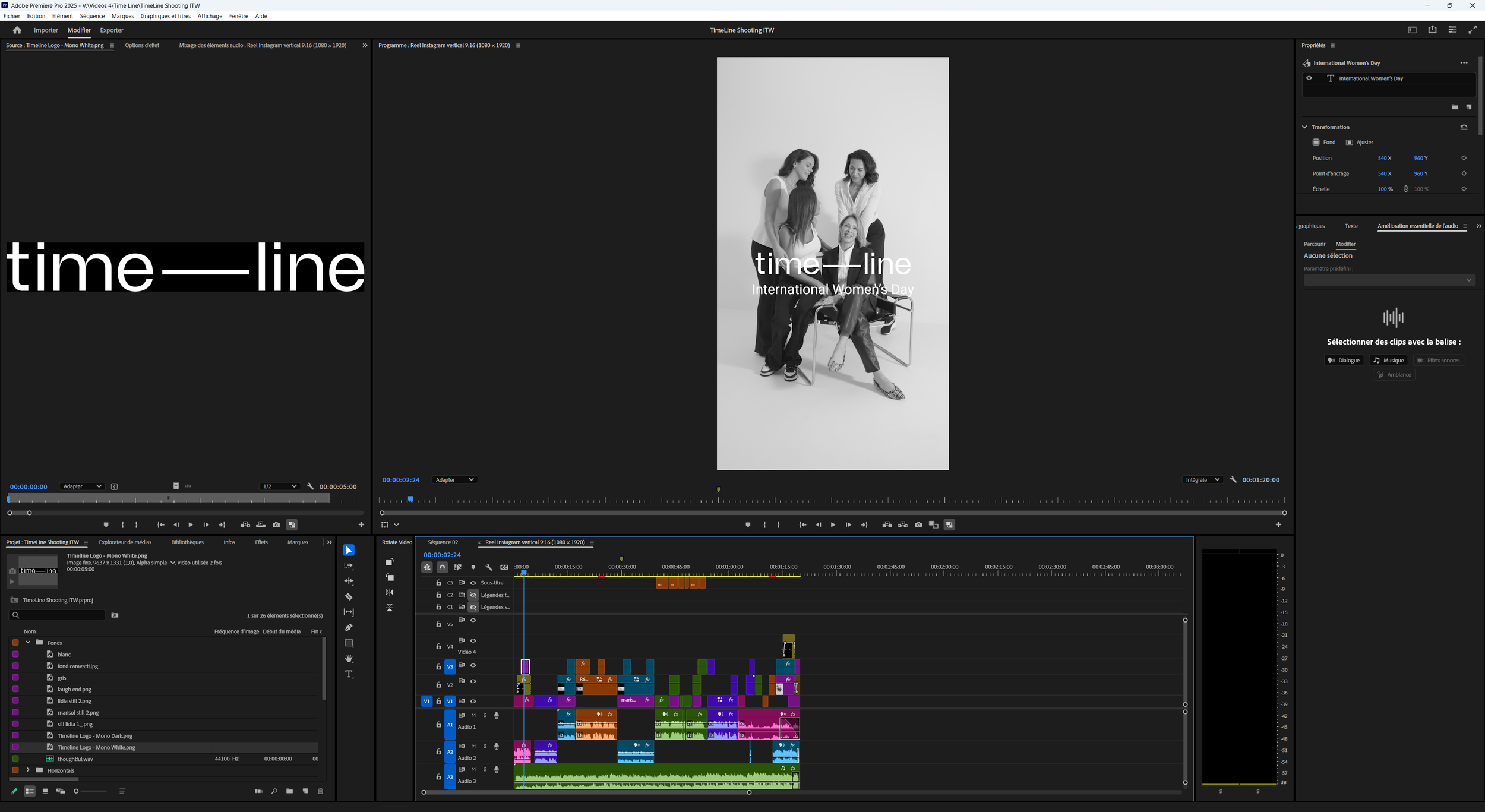Image resolution: width=1485 pixels, height=812 pixels.
Task: Click the Ambiance tag button
Action: coord(1394,375)
